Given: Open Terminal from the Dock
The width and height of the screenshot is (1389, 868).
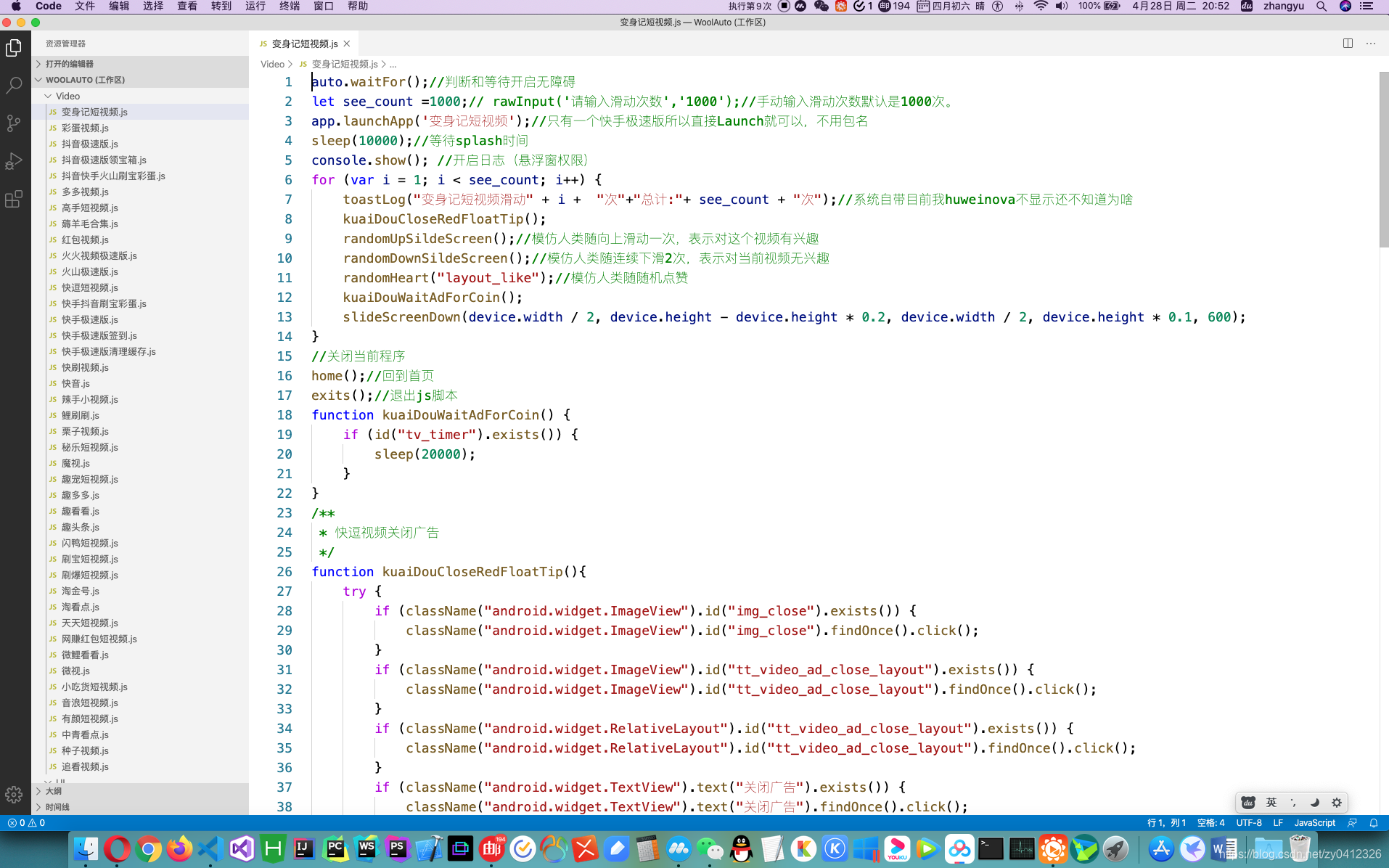Looking at the screenshot, I should (x=991, y=848).
